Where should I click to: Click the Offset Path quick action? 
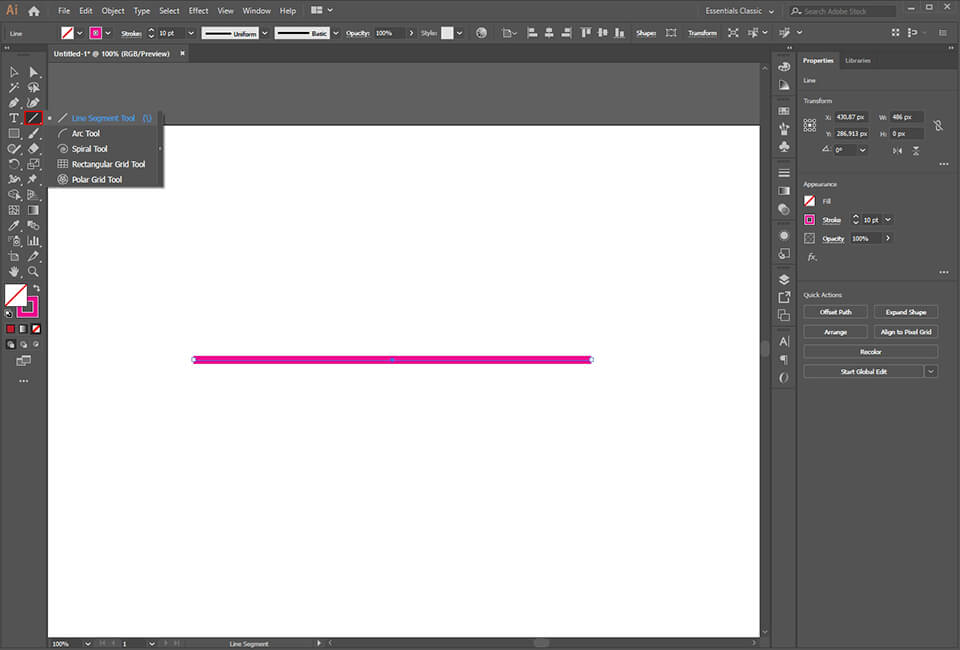(835, 311)
